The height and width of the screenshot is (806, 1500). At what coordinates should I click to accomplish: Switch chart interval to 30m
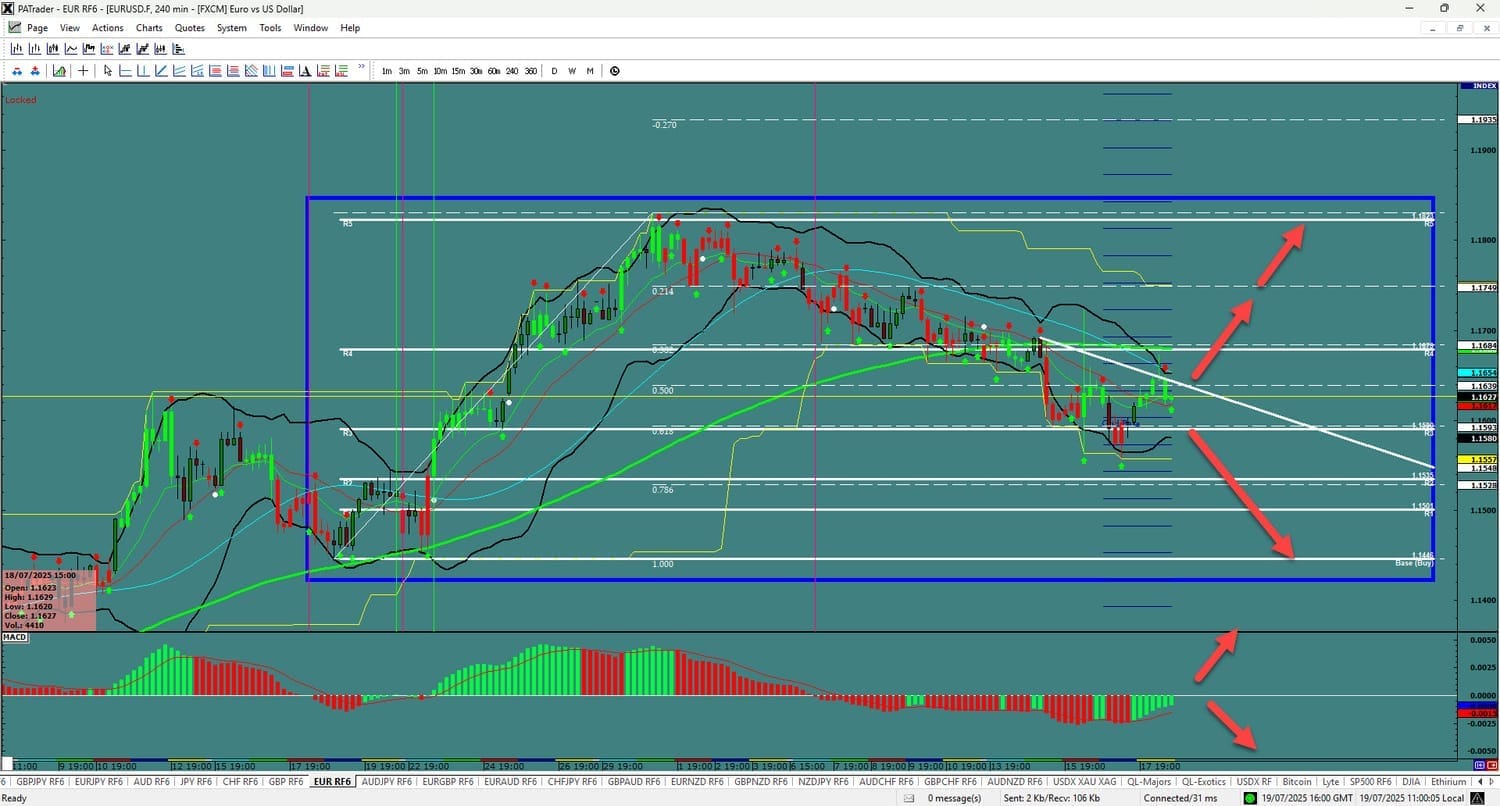tap(476, 71)
